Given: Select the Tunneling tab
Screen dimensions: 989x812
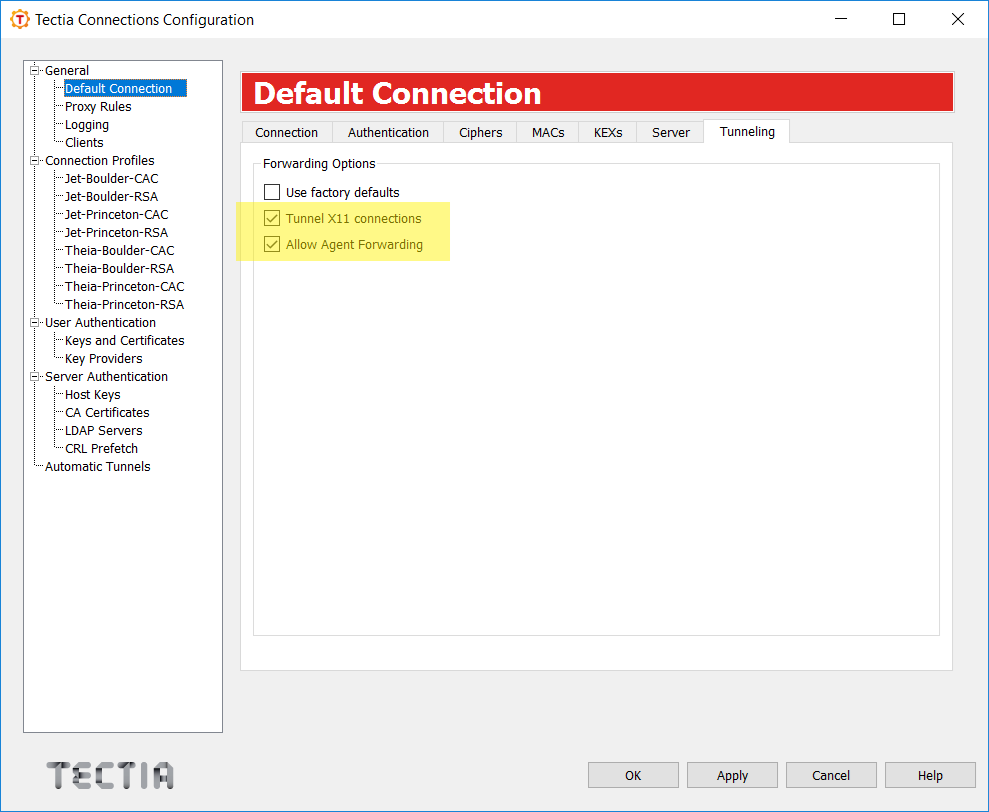Looking at the screenshot, I should [747, 131].
